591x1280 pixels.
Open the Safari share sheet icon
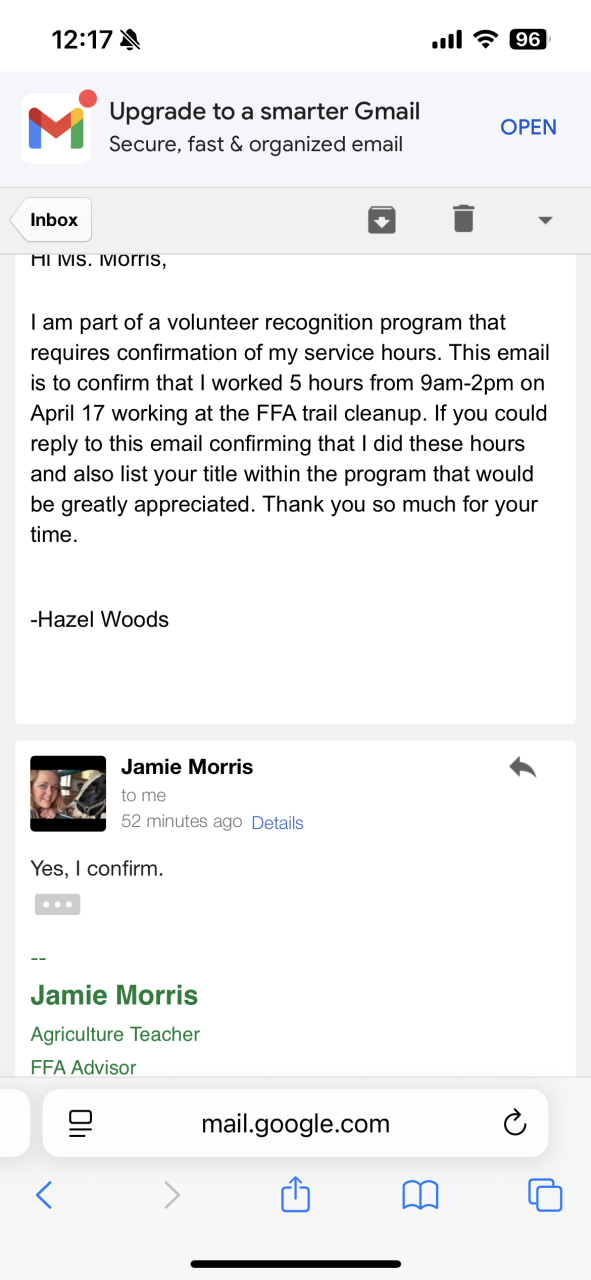point(295,1193)
